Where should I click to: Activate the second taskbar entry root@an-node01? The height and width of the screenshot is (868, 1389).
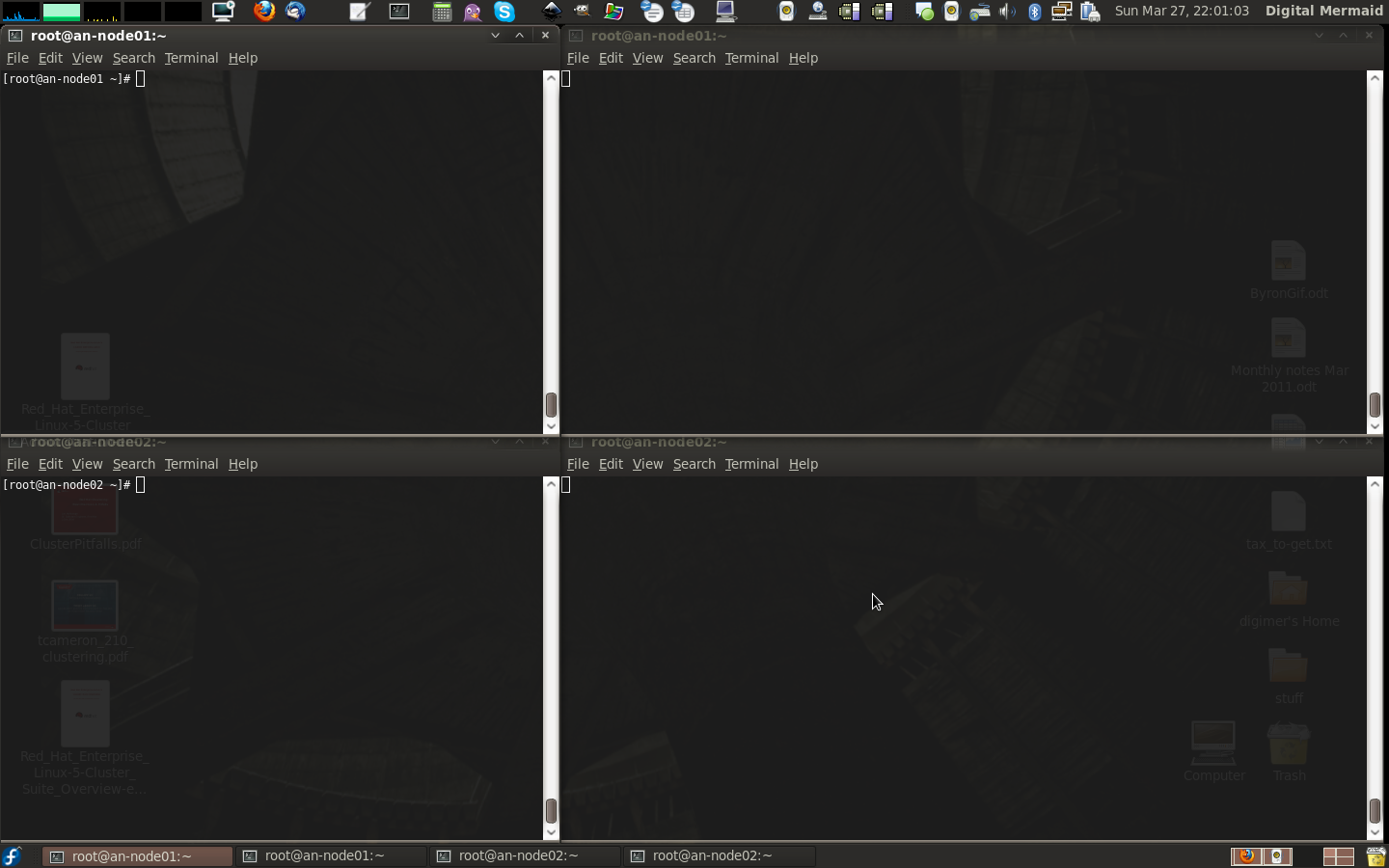coord(325,855)
